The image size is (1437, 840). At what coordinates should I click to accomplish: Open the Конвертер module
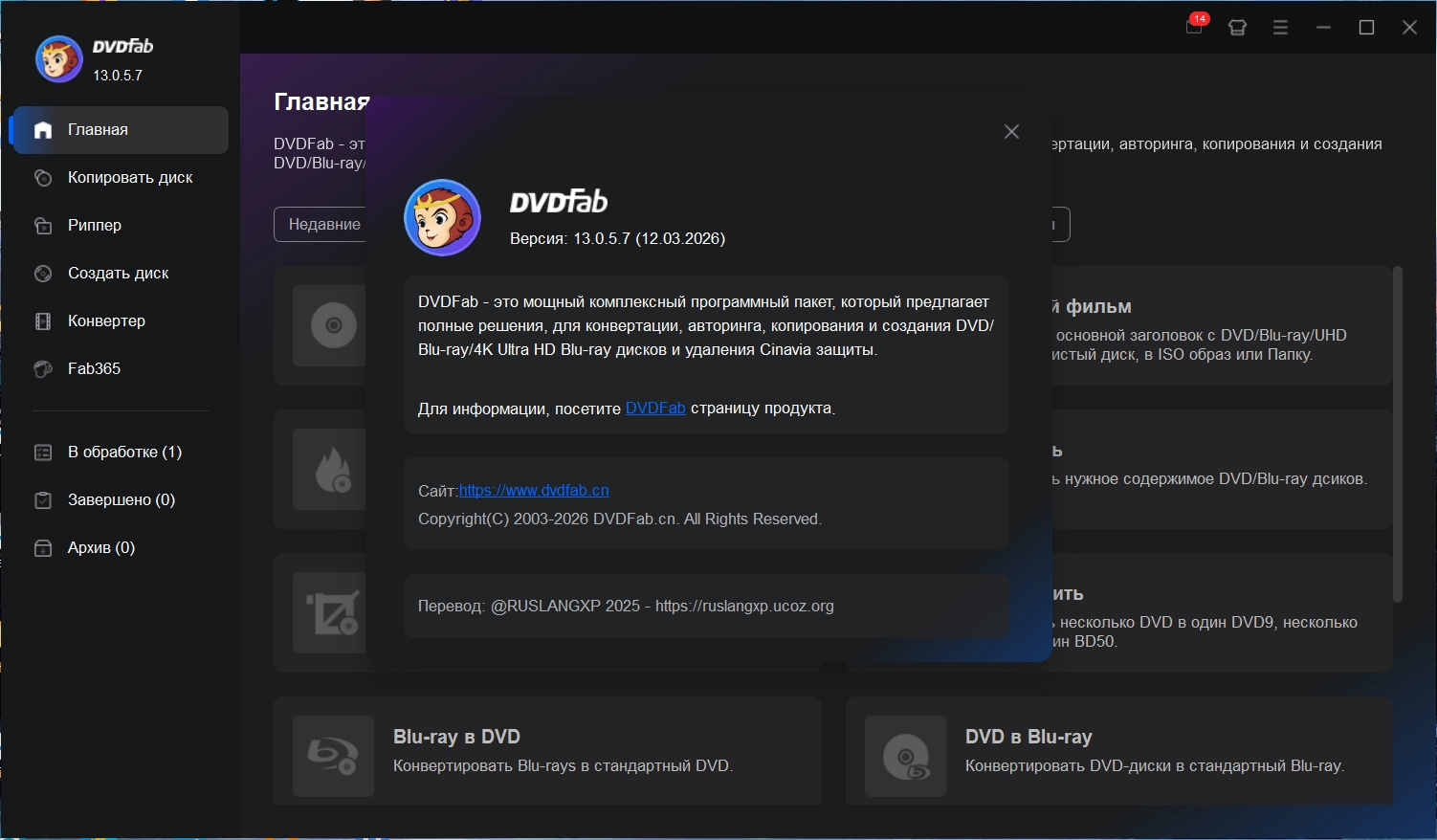(120, 321)
